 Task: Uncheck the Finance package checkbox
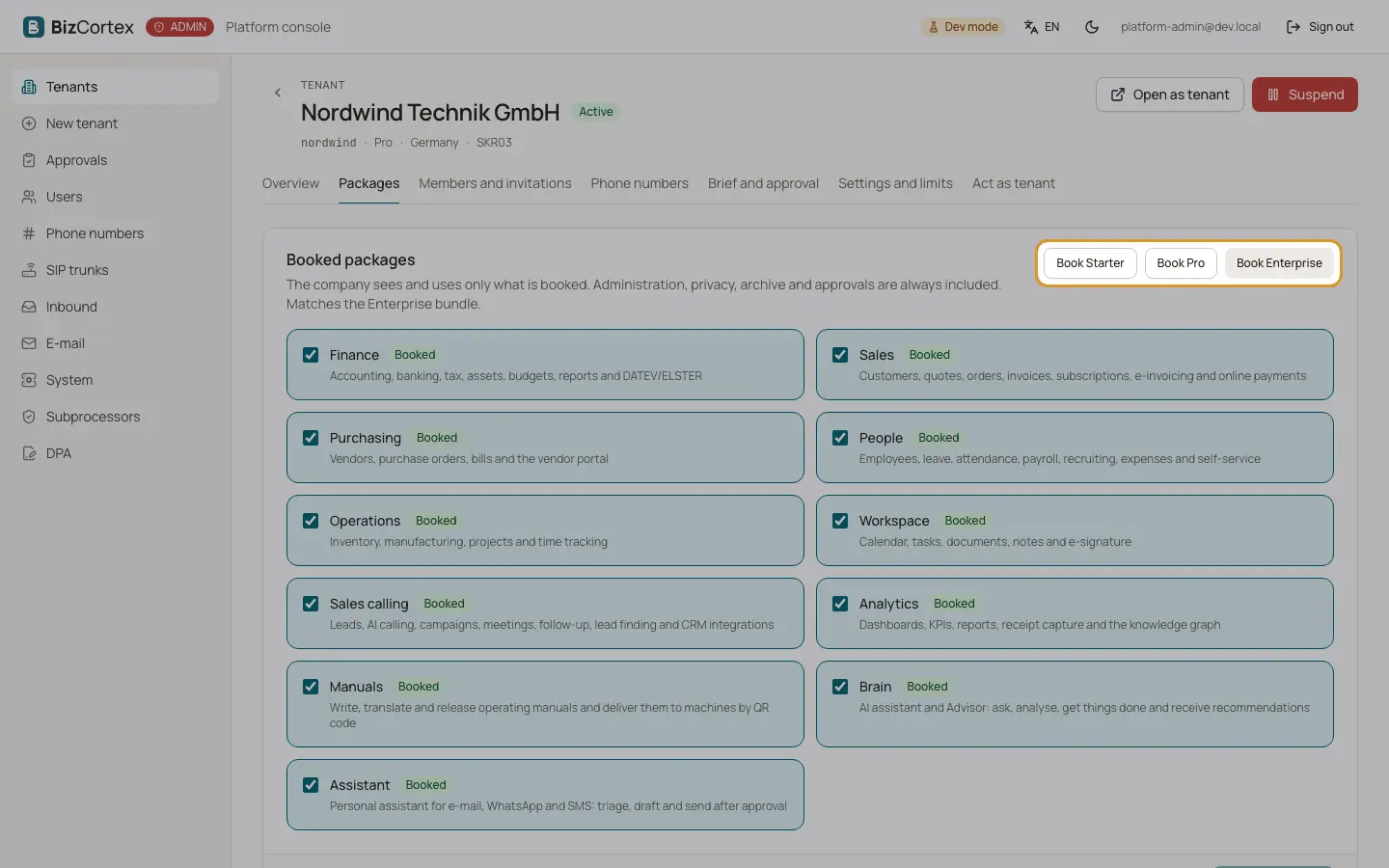point(311,355)
